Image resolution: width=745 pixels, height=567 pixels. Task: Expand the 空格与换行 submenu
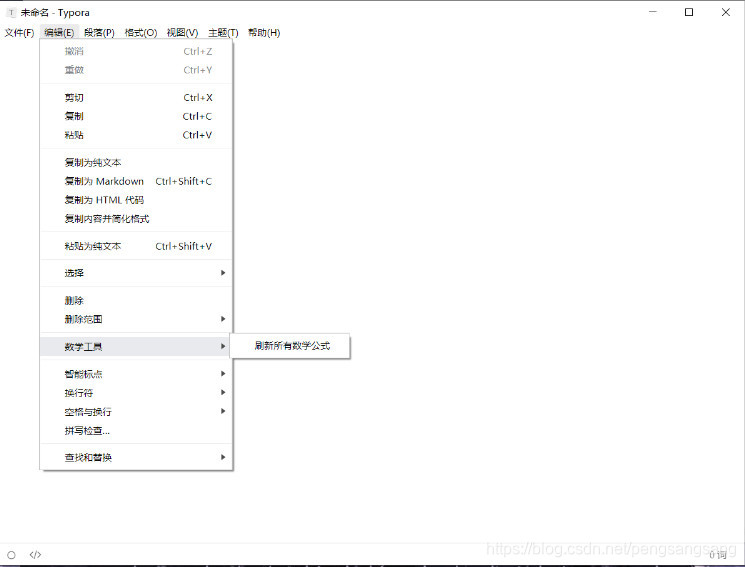coord(136,412)
